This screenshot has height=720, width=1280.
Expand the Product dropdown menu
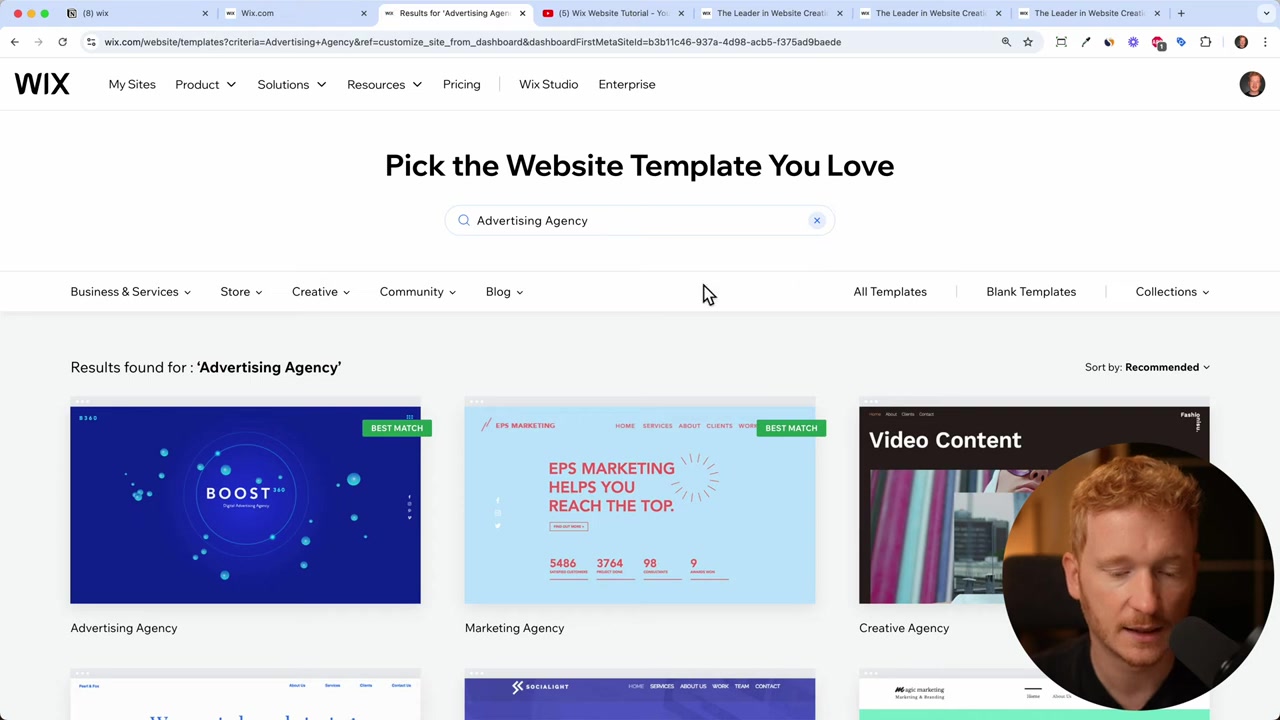click(x=205, y=84)
